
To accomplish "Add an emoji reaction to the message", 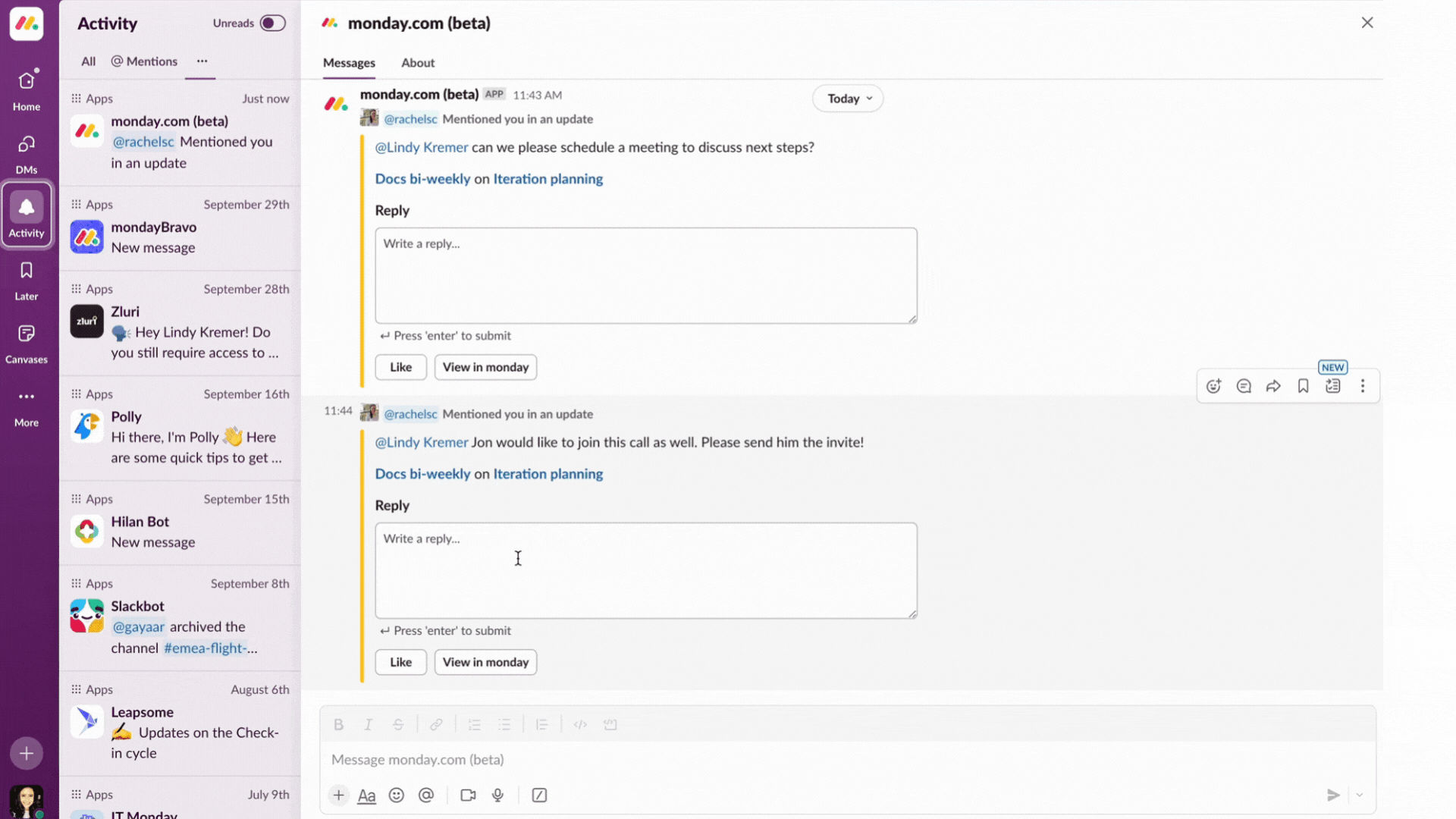I will (x=1213, y=386).
